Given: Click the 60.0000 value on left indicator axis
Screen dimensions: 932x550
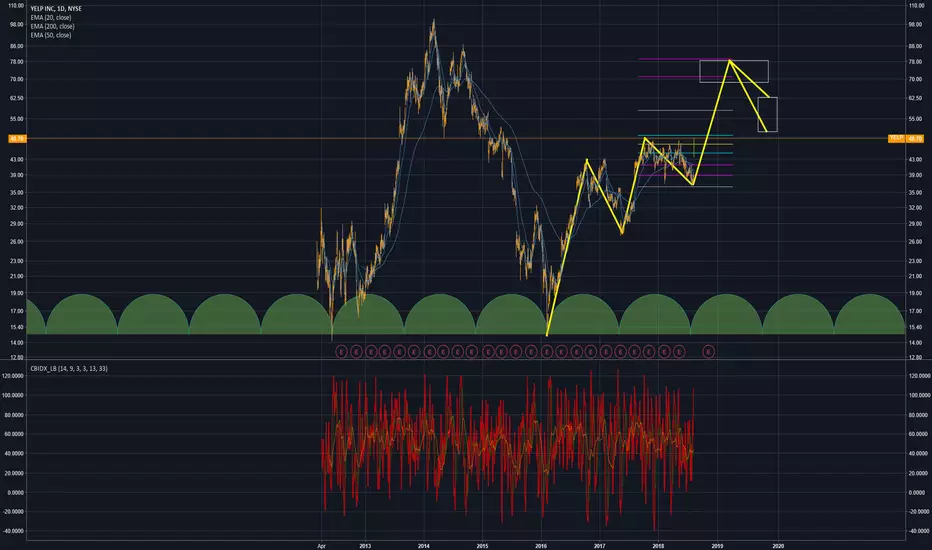Looking at the screenshot, I should click(x=13, y=435).
